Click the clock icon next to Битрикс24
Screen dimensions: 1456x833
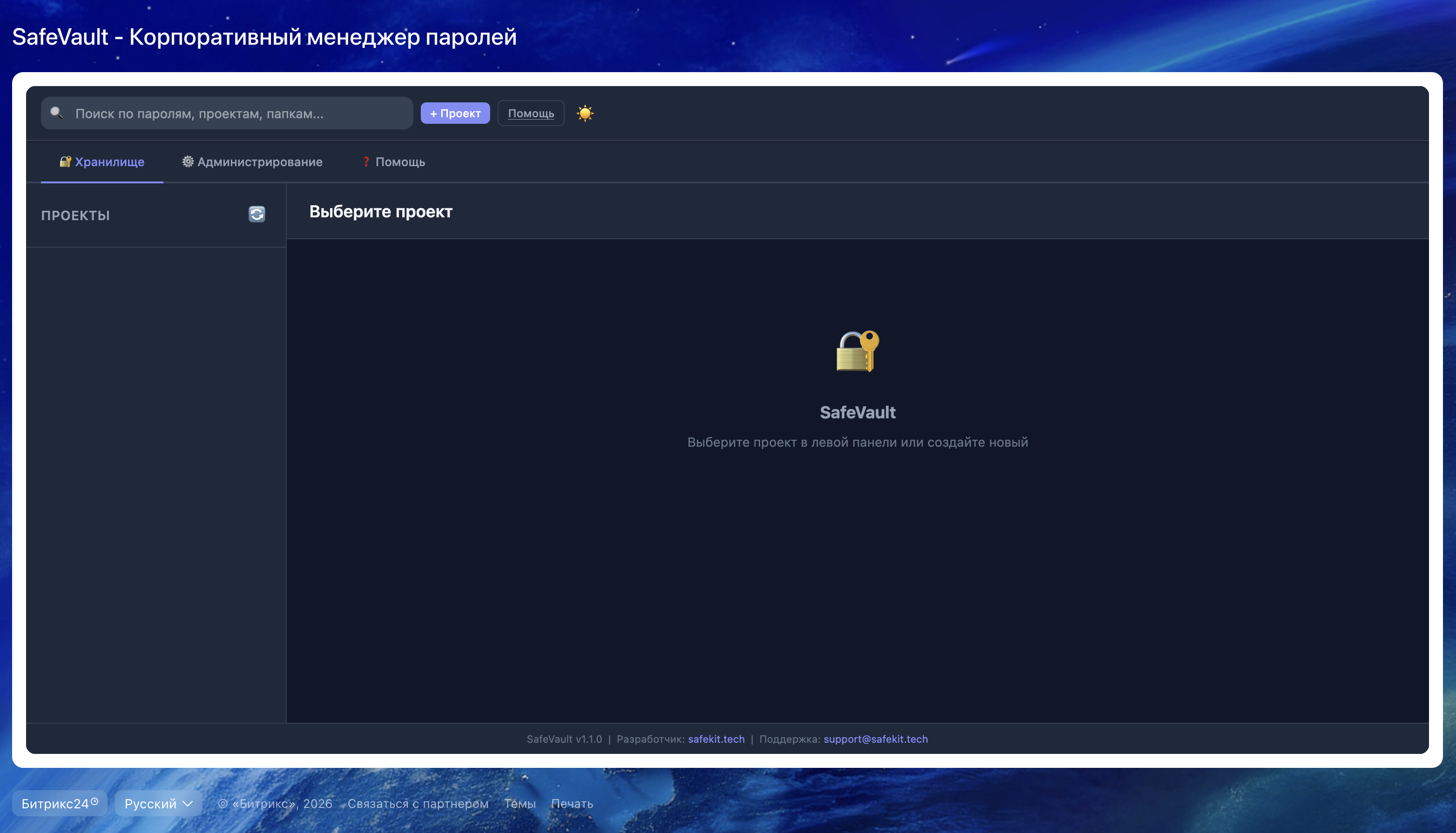[95, 801]
